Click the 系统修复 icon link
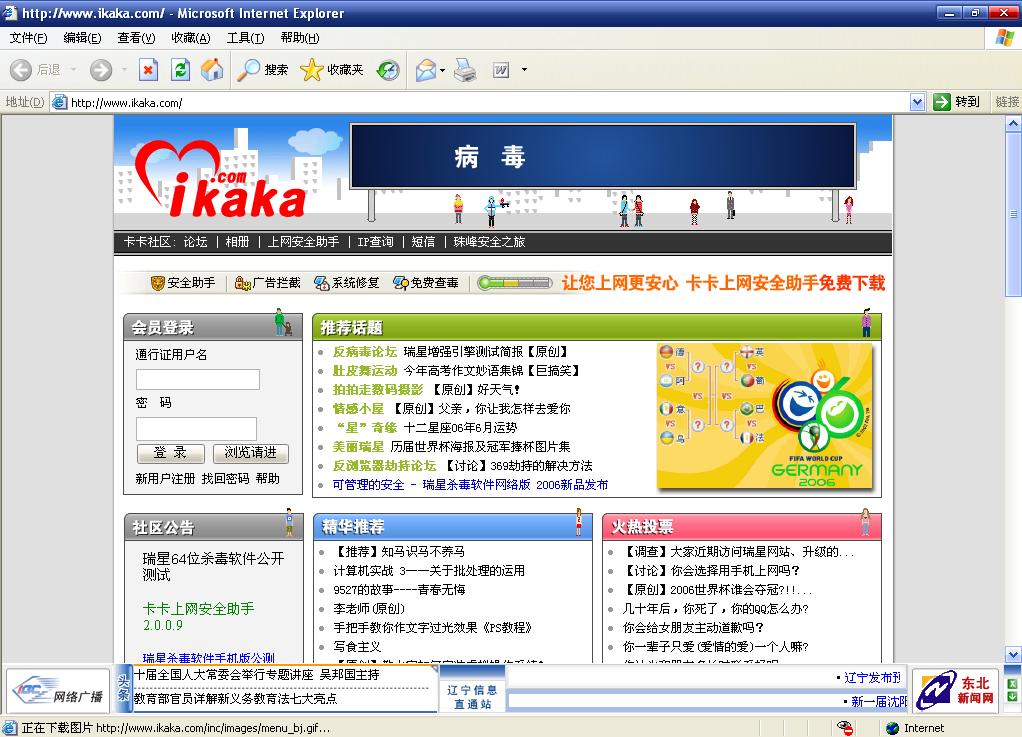Screen dimensions: 1022x737 [x=346, y=283]
